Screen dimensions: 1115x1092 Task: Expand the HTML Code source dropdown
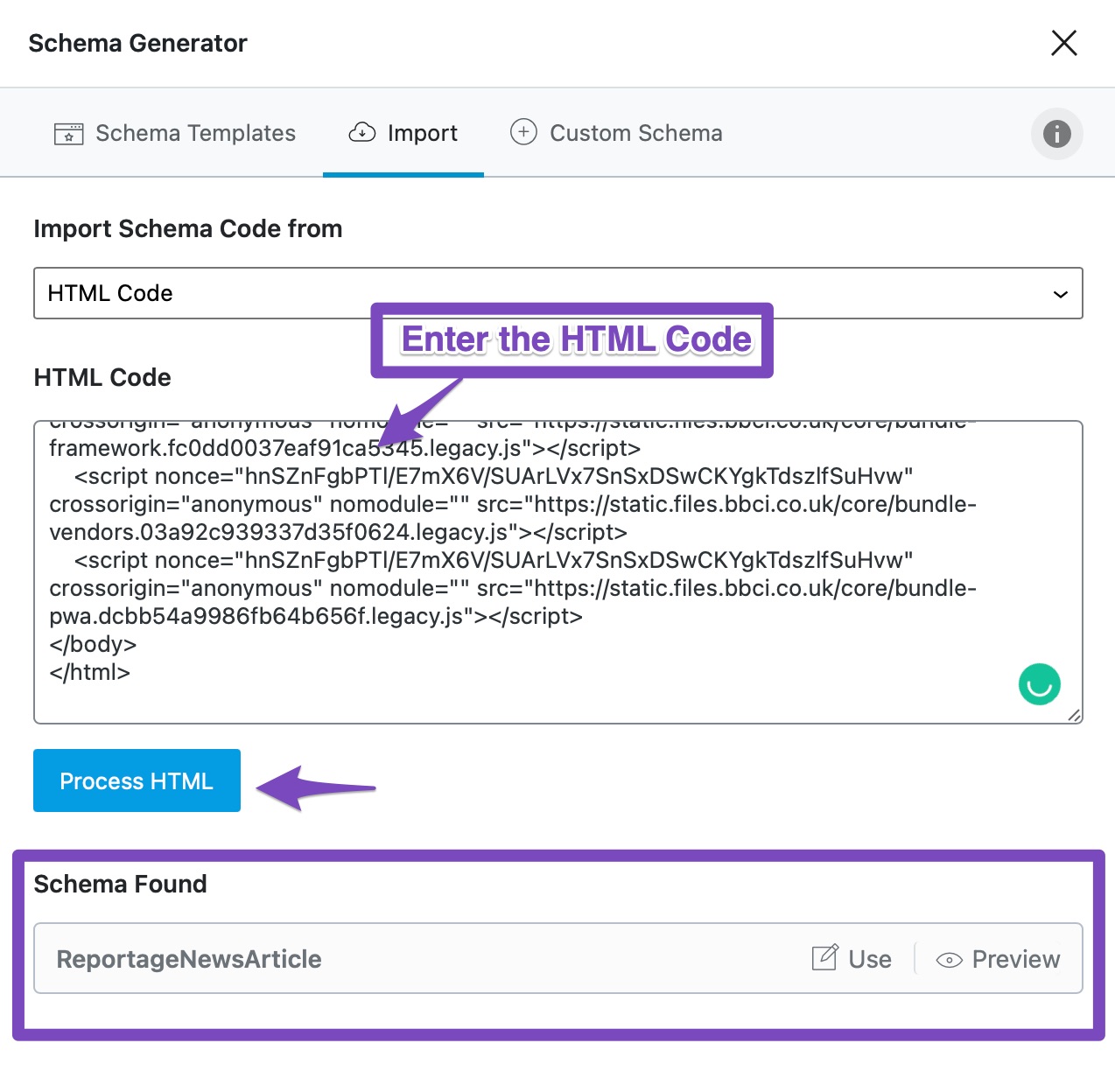pos(558,293)
